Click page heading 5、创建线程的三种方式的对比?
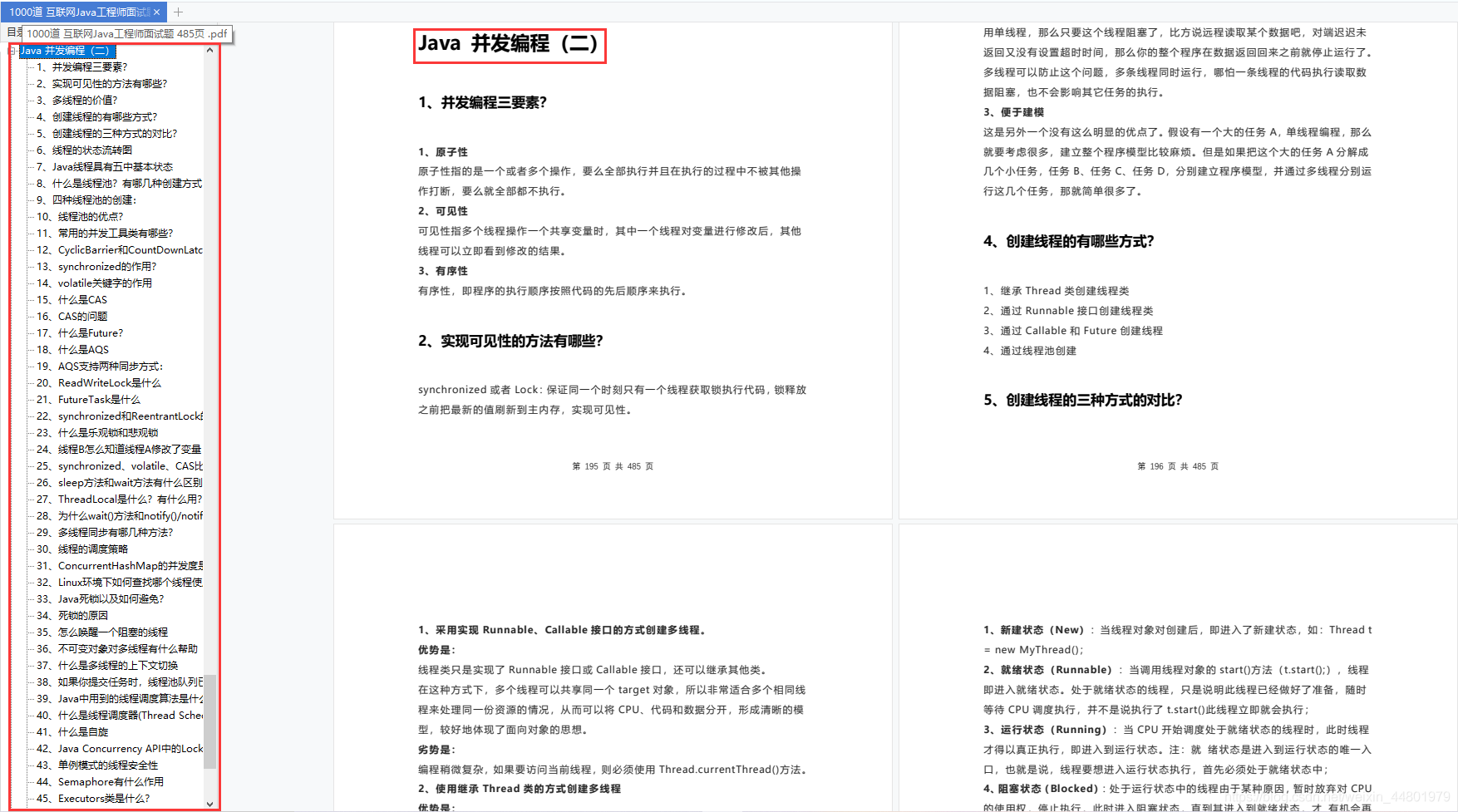The image size is (1458, 812). click(x=1083, y=401)
